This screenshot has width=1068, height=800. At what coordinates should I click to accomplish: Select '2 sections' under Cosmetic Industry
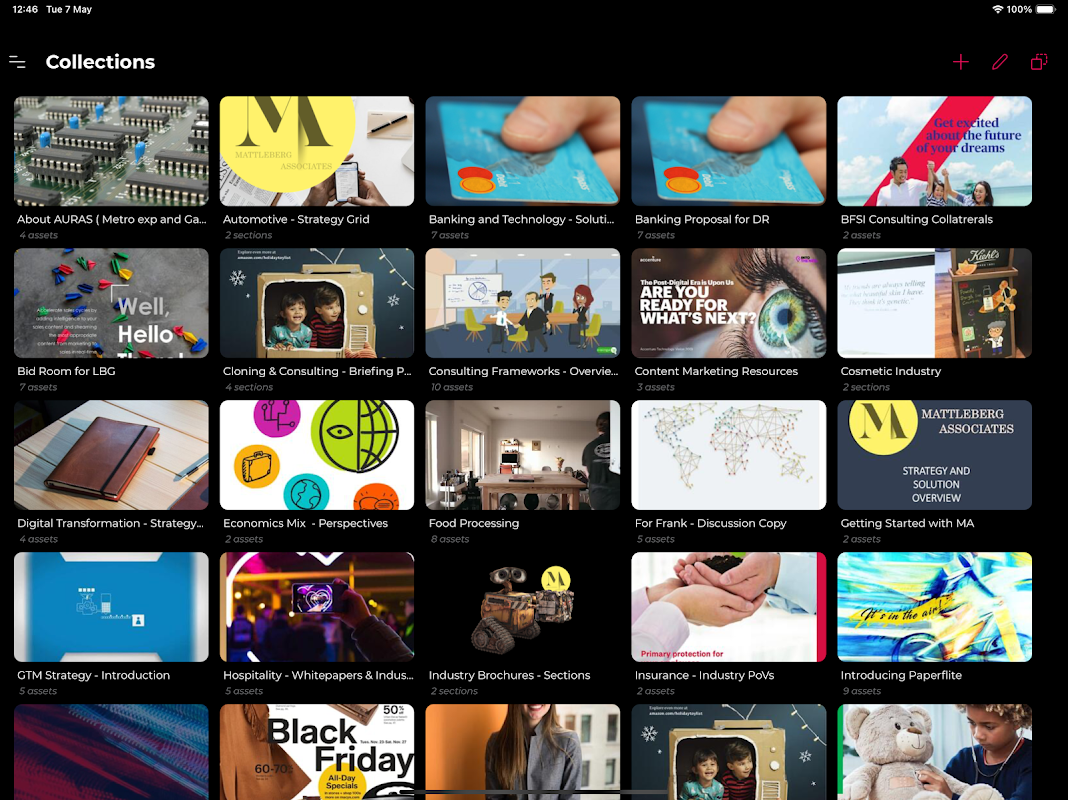click(x=866, y=387)
